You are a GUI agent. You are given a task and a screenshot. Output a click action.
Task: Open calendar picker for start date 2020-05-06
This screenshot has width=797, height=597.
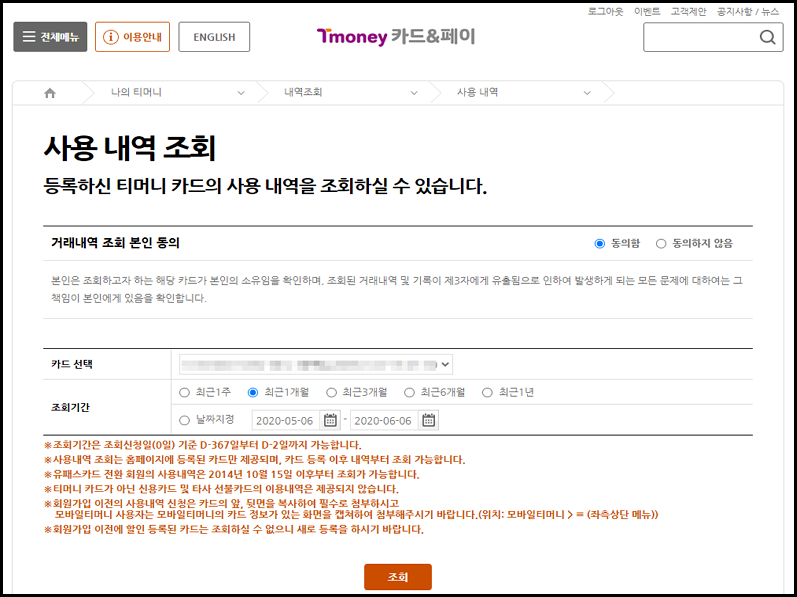click(x=330, y=420)
